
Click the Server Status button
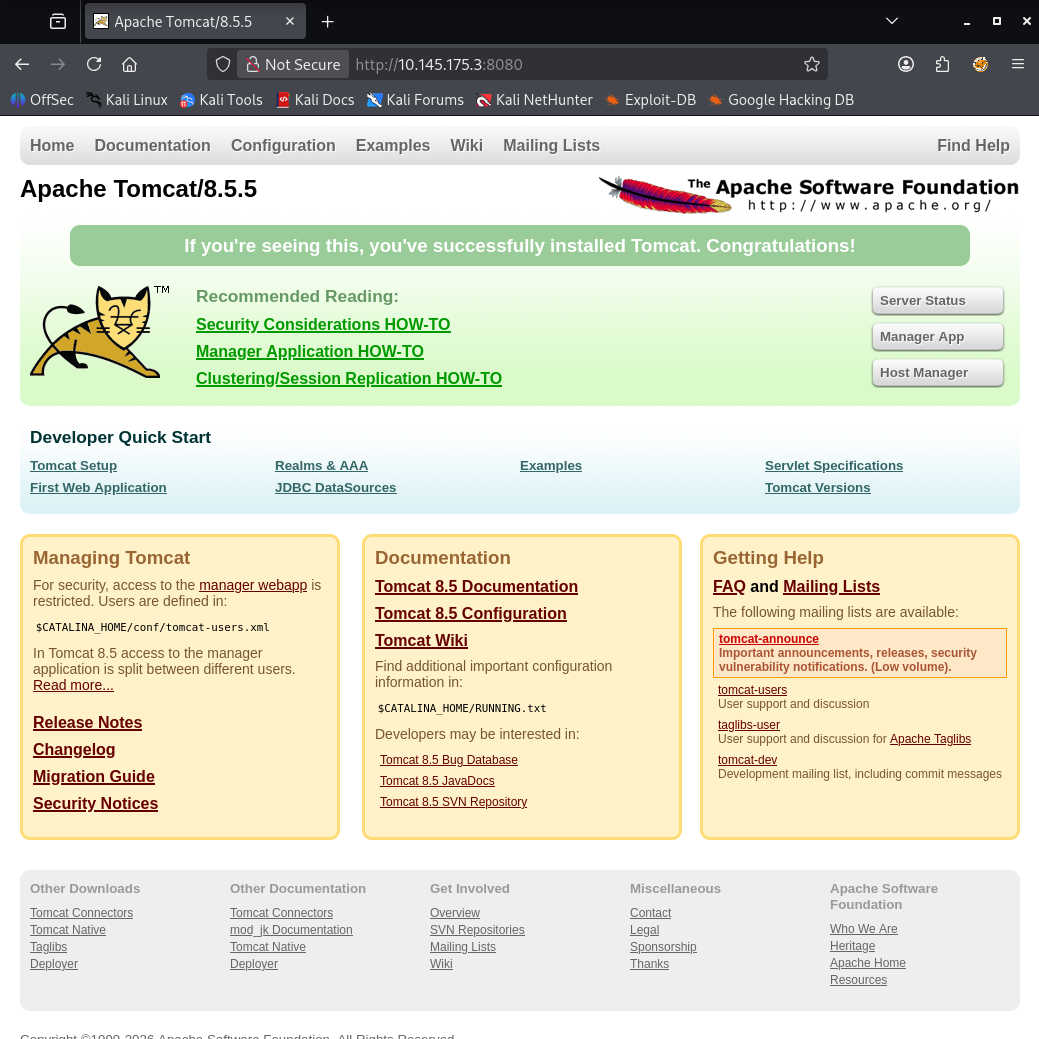tap(937, 301)
